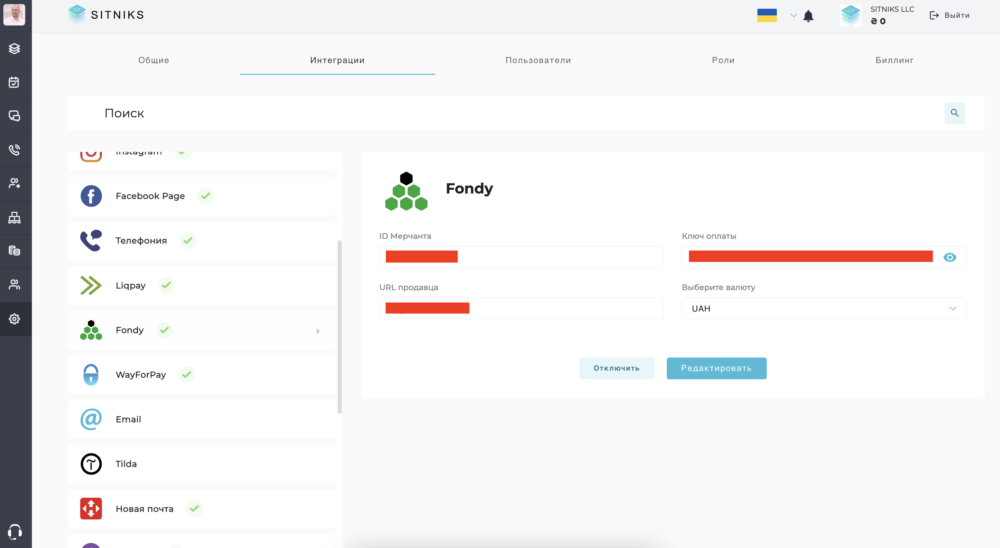Click the ID Мерчанта field
The image size is (1000, 548).
pos(521,257)
